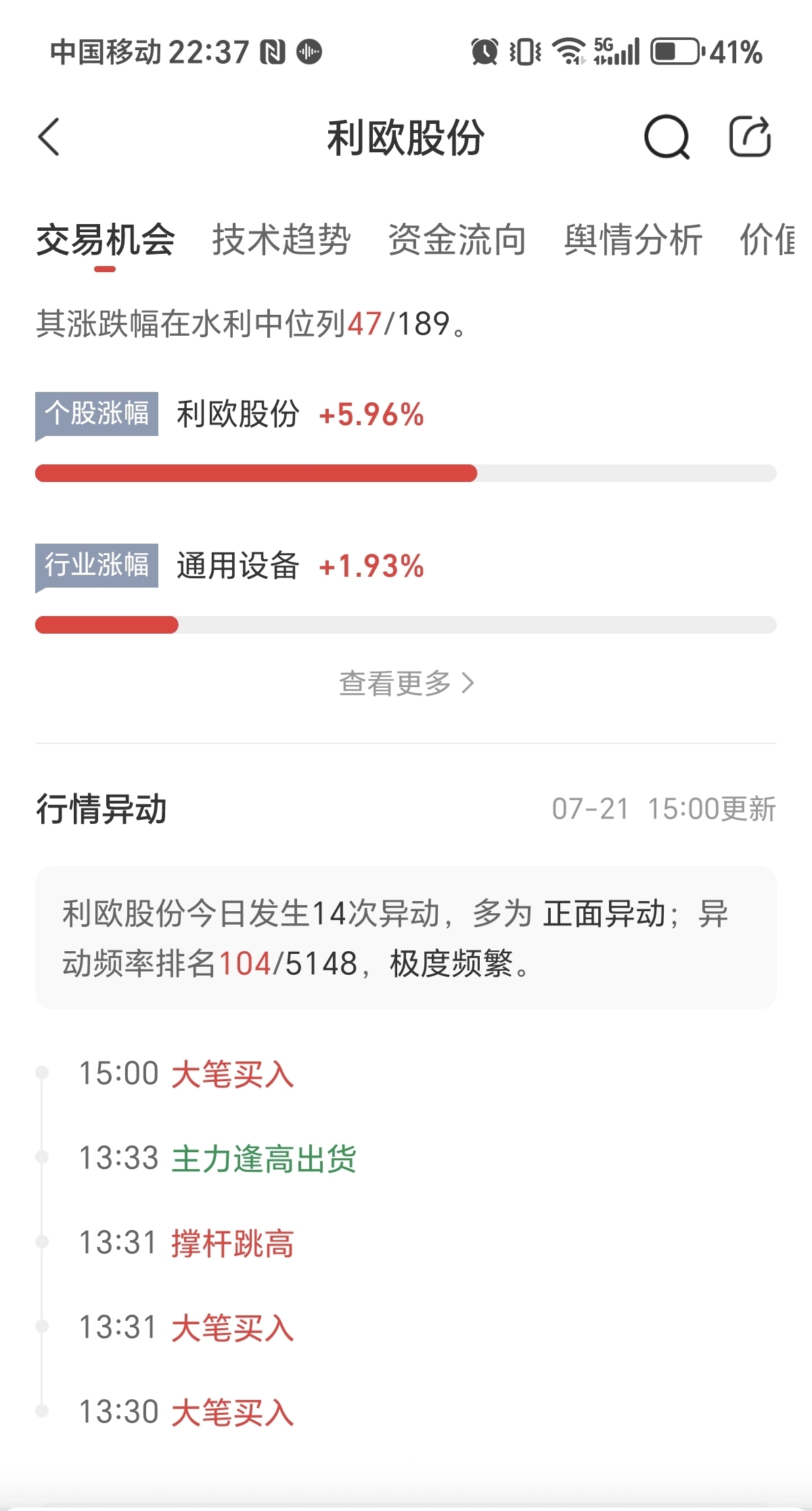
Task: Open the search magnifier icon
Action: [x=667, y=137]
